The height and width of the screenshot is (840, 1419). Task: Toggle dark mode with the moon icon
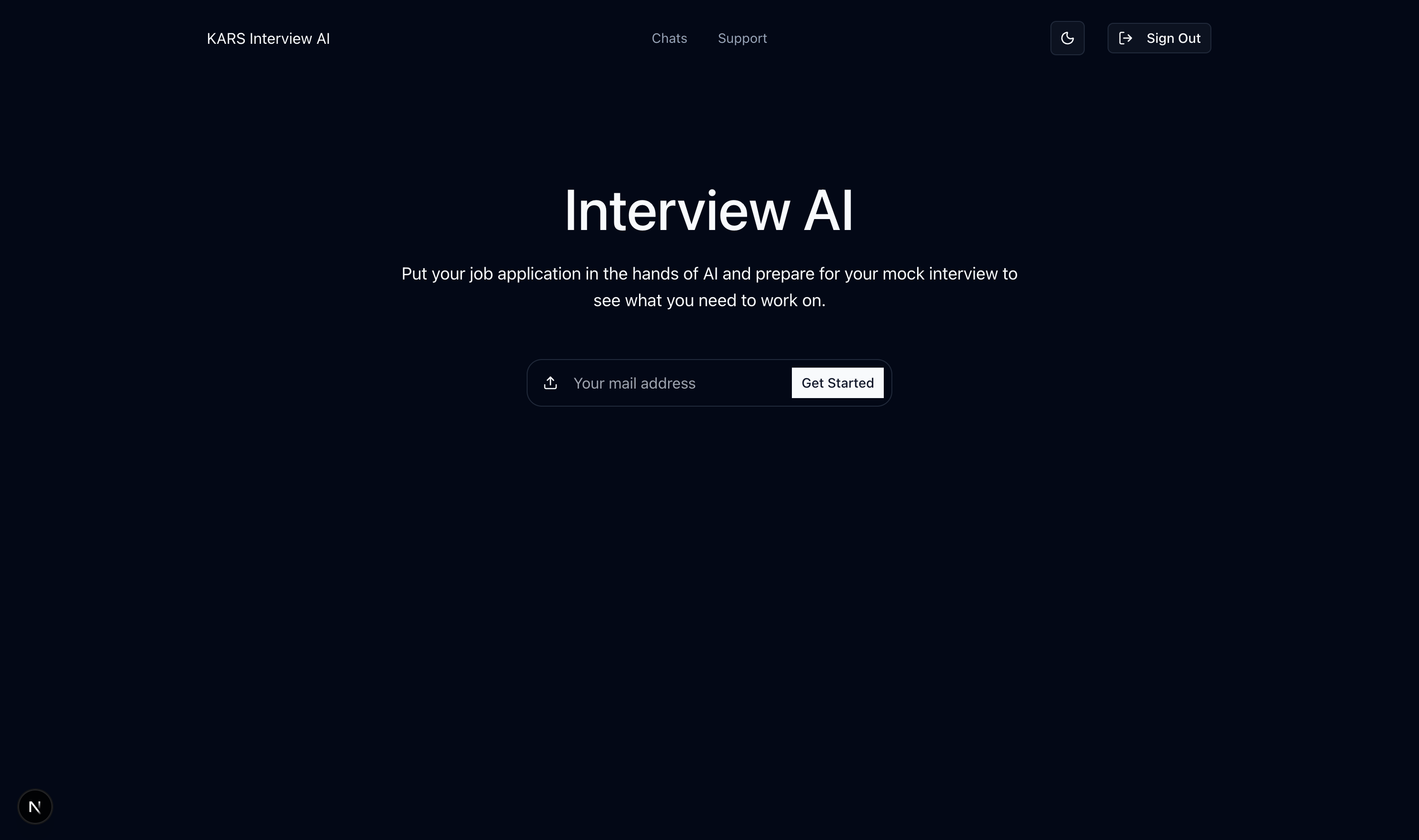tap(1067, 38)
